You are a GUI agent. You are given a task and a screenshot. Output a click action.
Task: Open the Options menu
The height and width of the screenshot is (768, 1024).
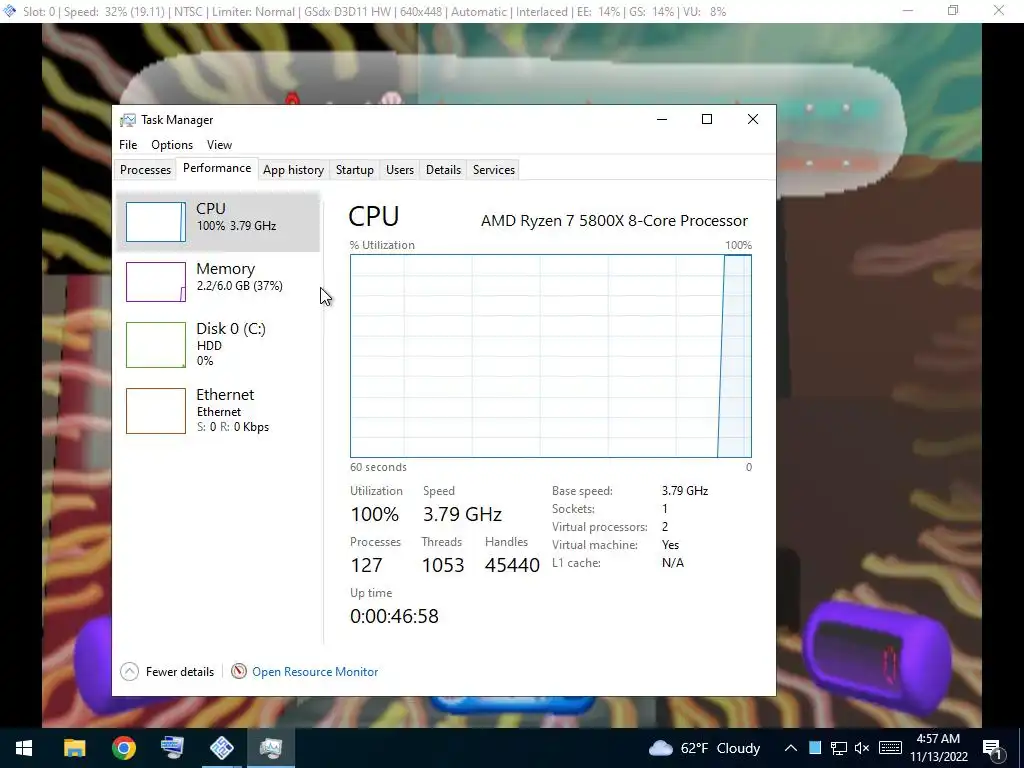click(x=172, y=145)
